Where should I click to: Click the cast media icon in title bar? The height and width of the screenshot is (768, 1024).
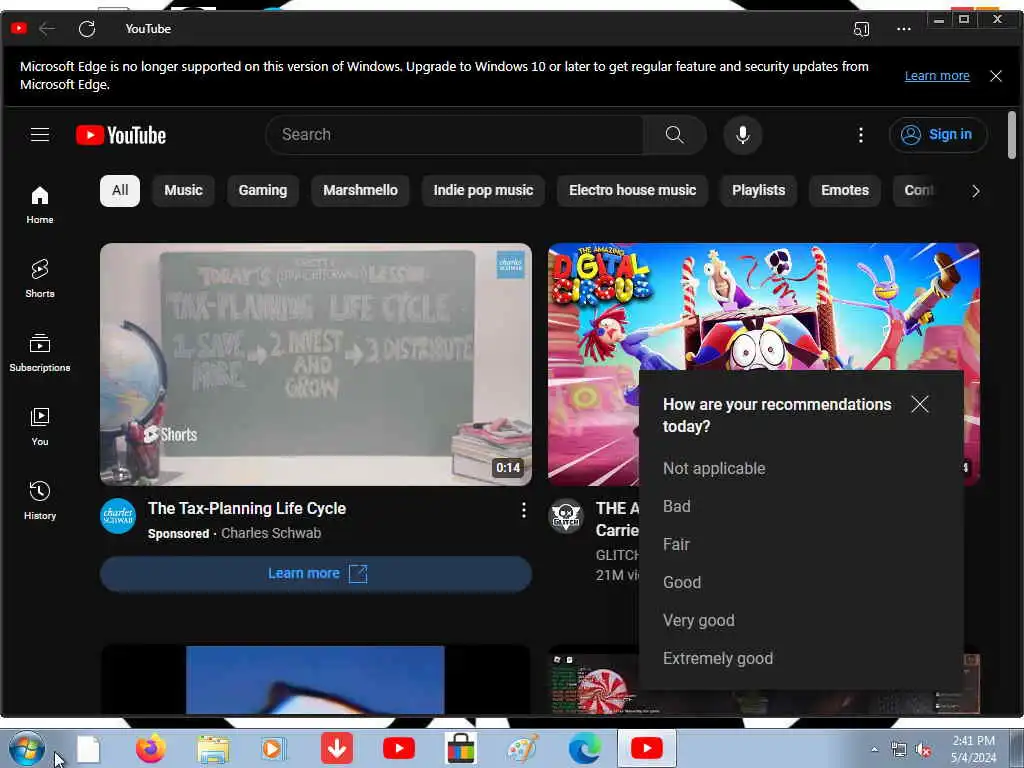(x=861, y=29)
